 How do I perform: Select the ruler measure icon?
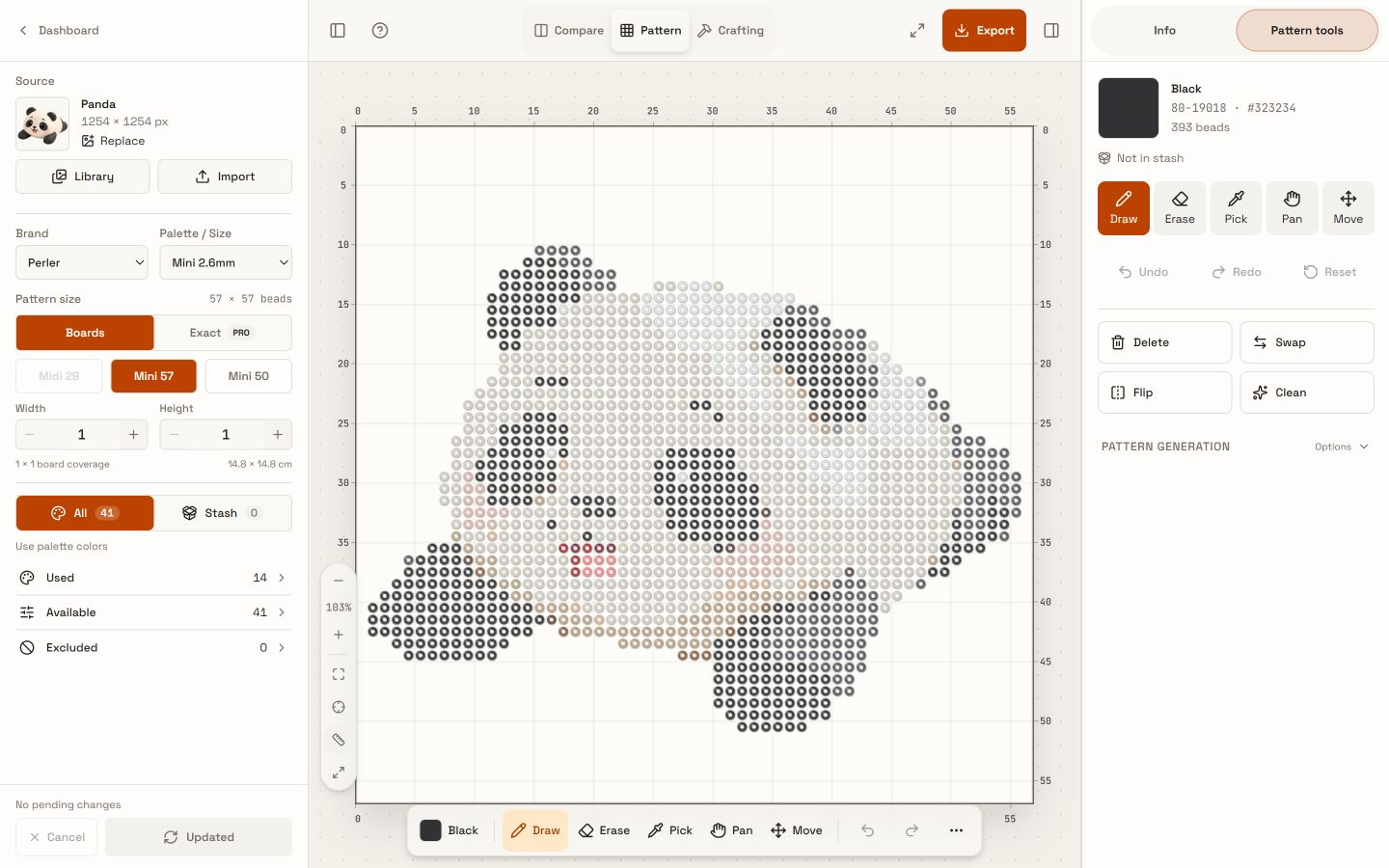[x=339, y=740]
